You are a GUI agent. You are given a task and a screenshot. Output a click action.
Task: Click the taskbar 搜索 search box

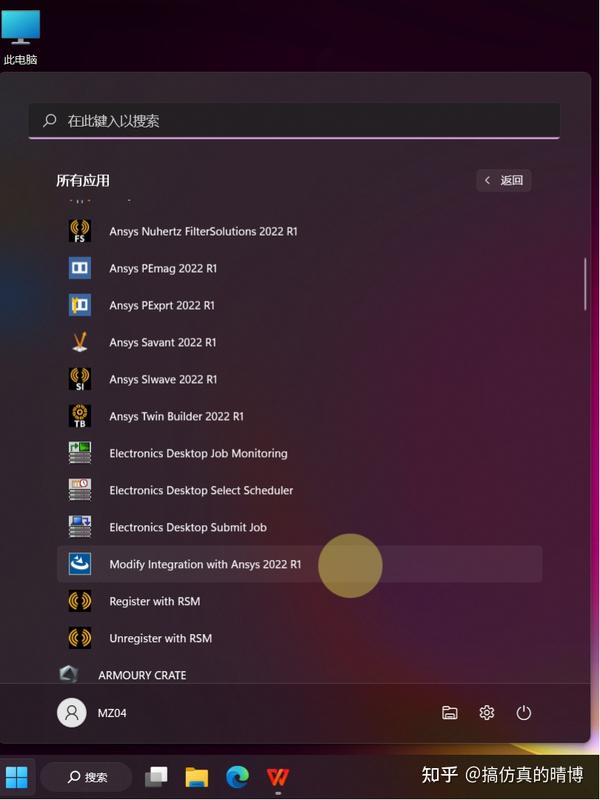coord(86,777)
